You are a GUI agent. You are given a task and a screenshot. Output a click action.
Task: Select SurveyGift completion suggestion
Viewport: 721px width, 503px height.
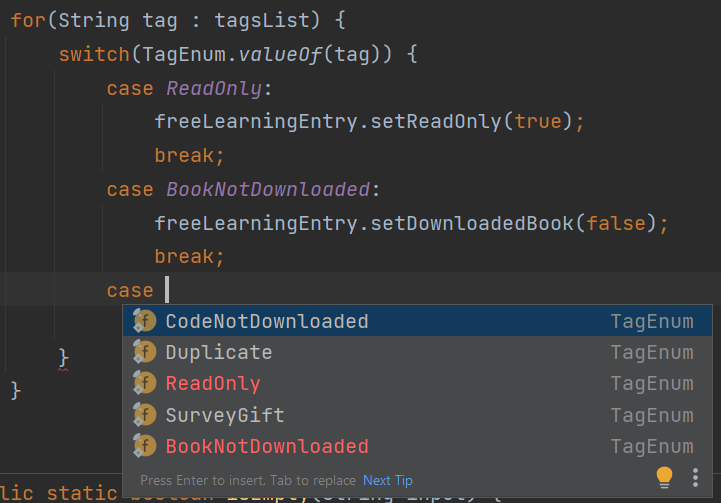point(418,415)
